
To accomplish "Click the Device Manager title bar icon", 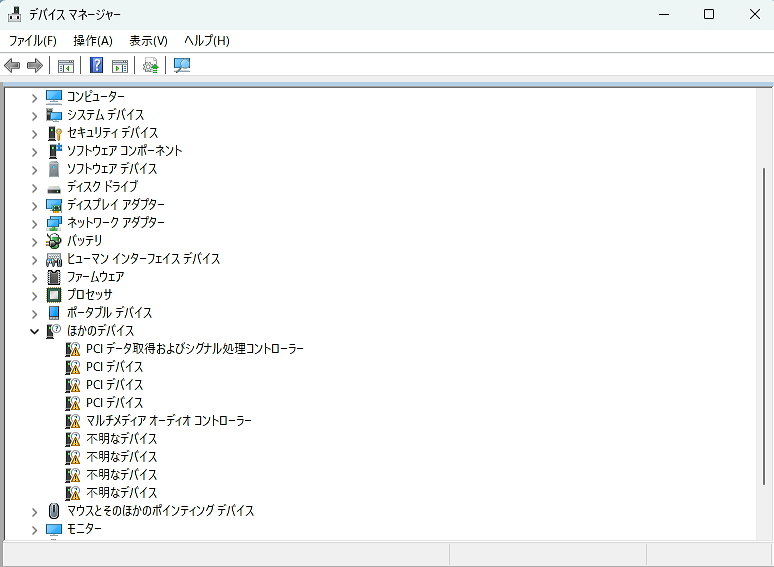I will tap(14, 14).
